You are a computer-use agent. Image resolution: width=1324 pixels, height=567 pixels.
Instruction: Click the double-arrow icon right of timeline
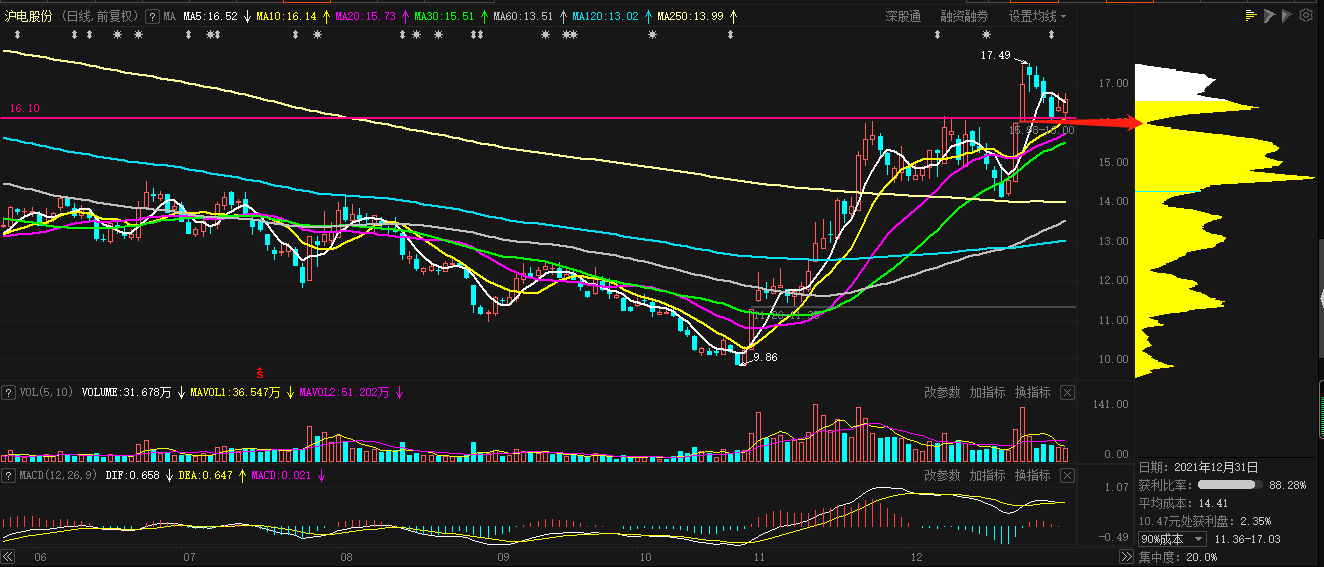[x=1126, y=557]
